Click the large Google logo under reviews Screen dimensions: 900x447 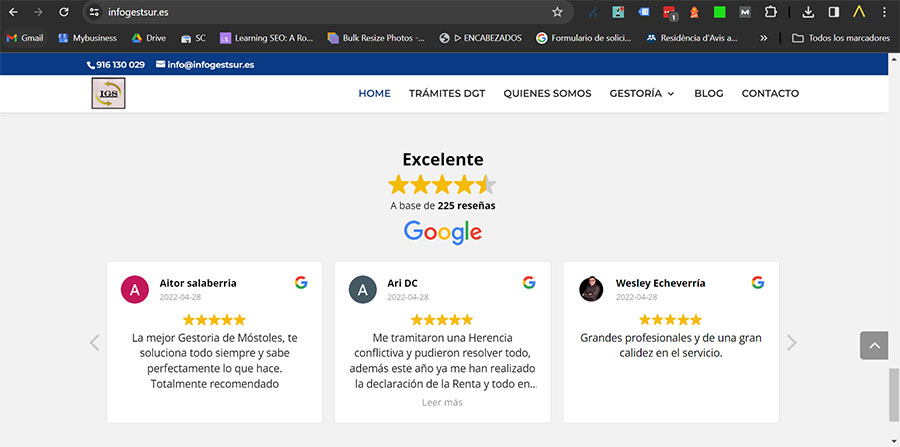443,232
